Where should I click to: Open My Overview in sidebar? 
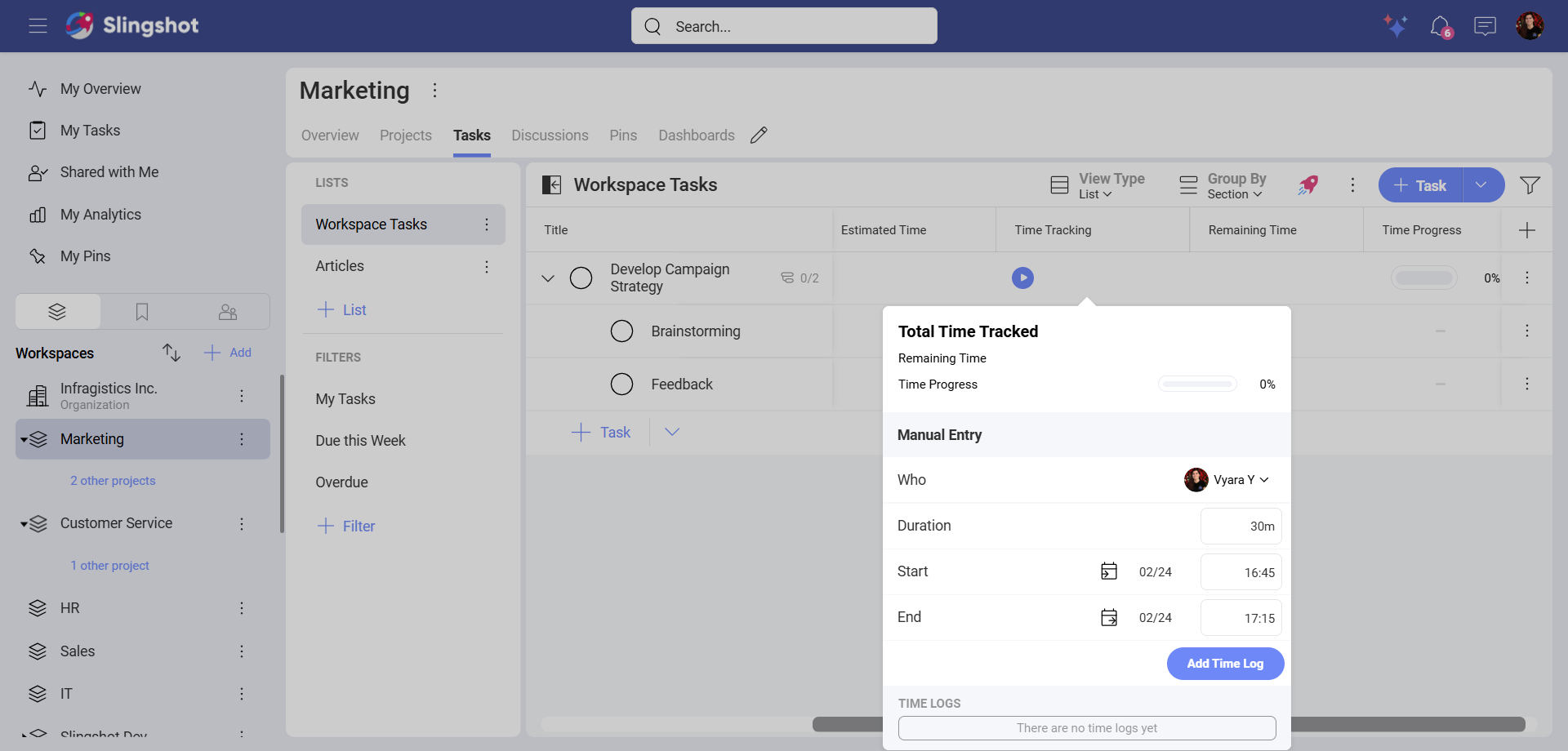(100, 89)
